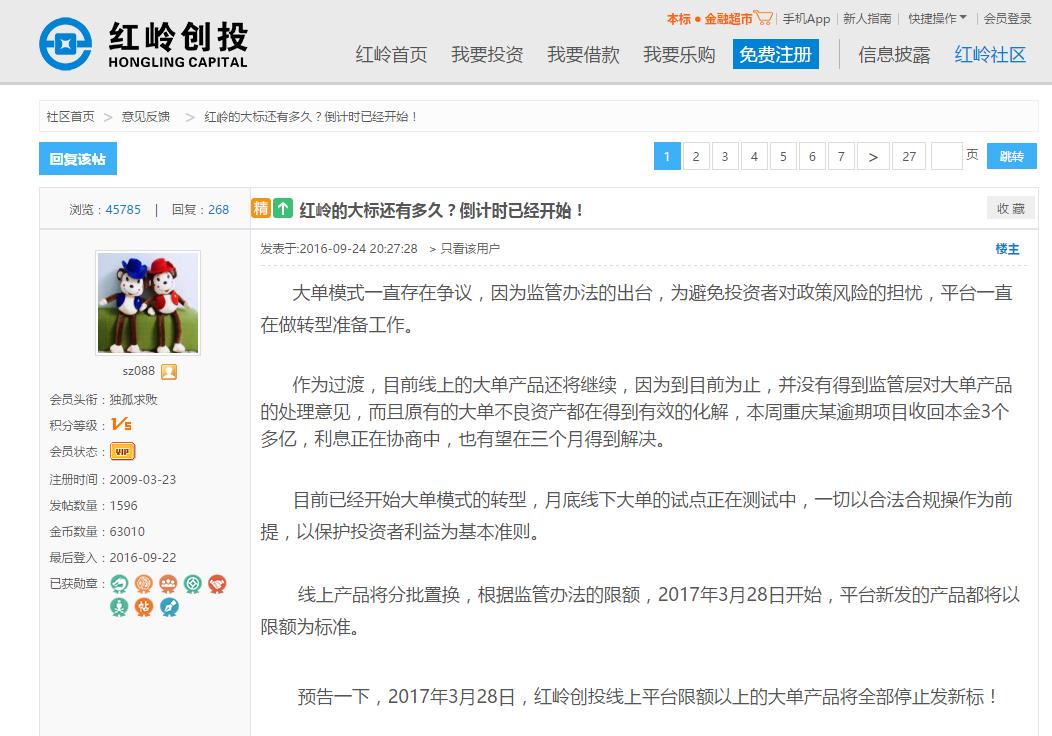Image resolution: width=1052 pixels, height=736 pixels.
Task: Click the red handshake medal badge
Action: (217, 584)
